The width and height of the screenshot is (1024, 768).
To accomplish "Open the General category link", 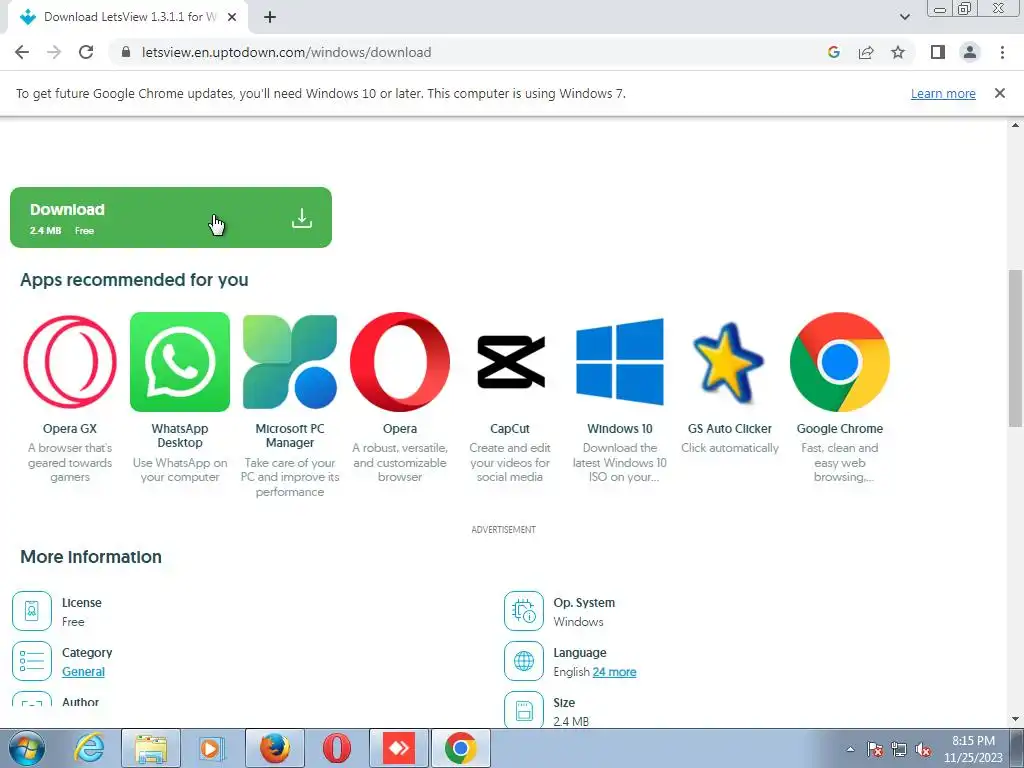I will 84,671.
